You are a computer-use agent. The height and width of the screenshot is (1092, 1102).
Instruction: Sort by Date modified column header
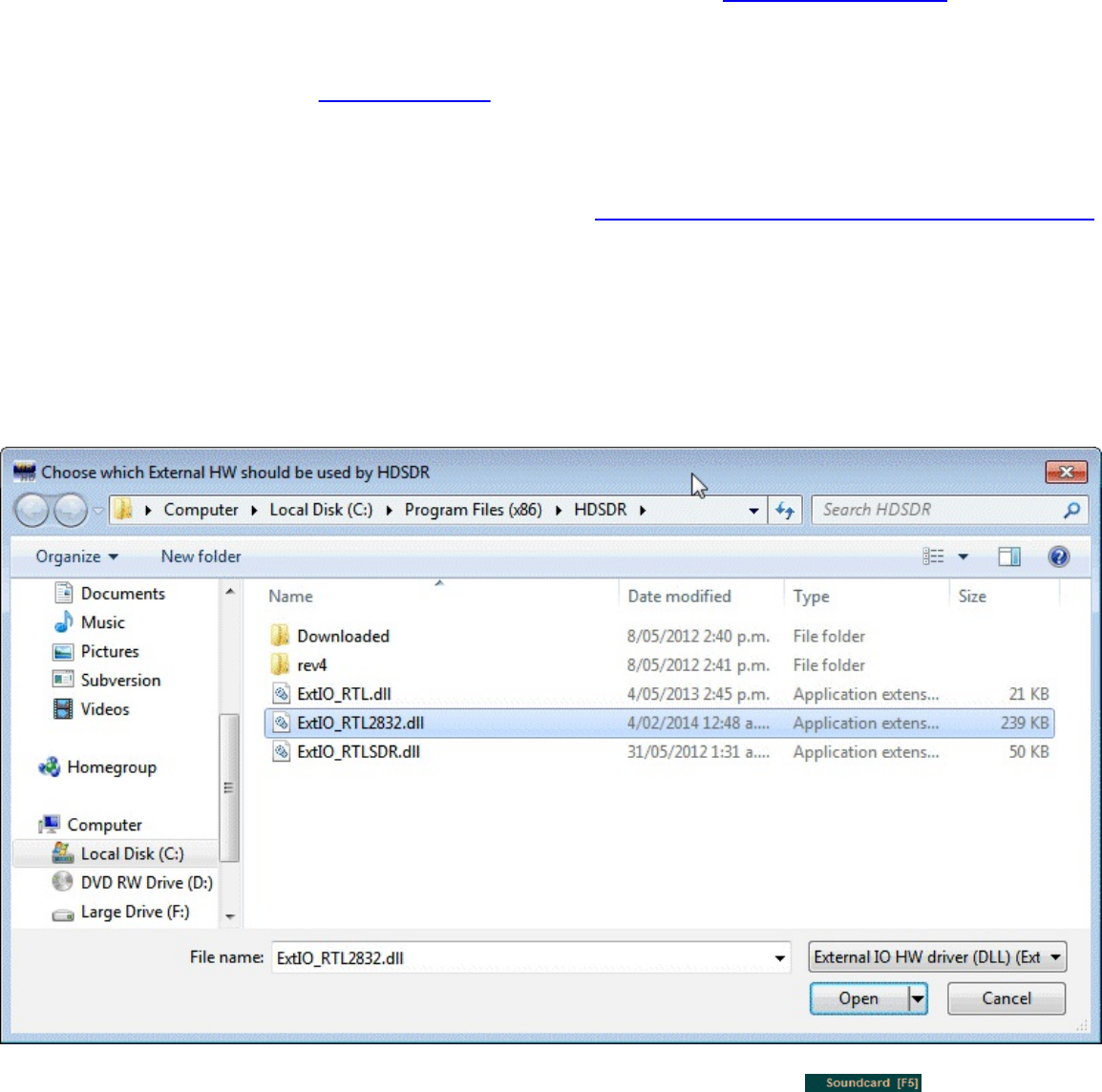tap(679, 597)
